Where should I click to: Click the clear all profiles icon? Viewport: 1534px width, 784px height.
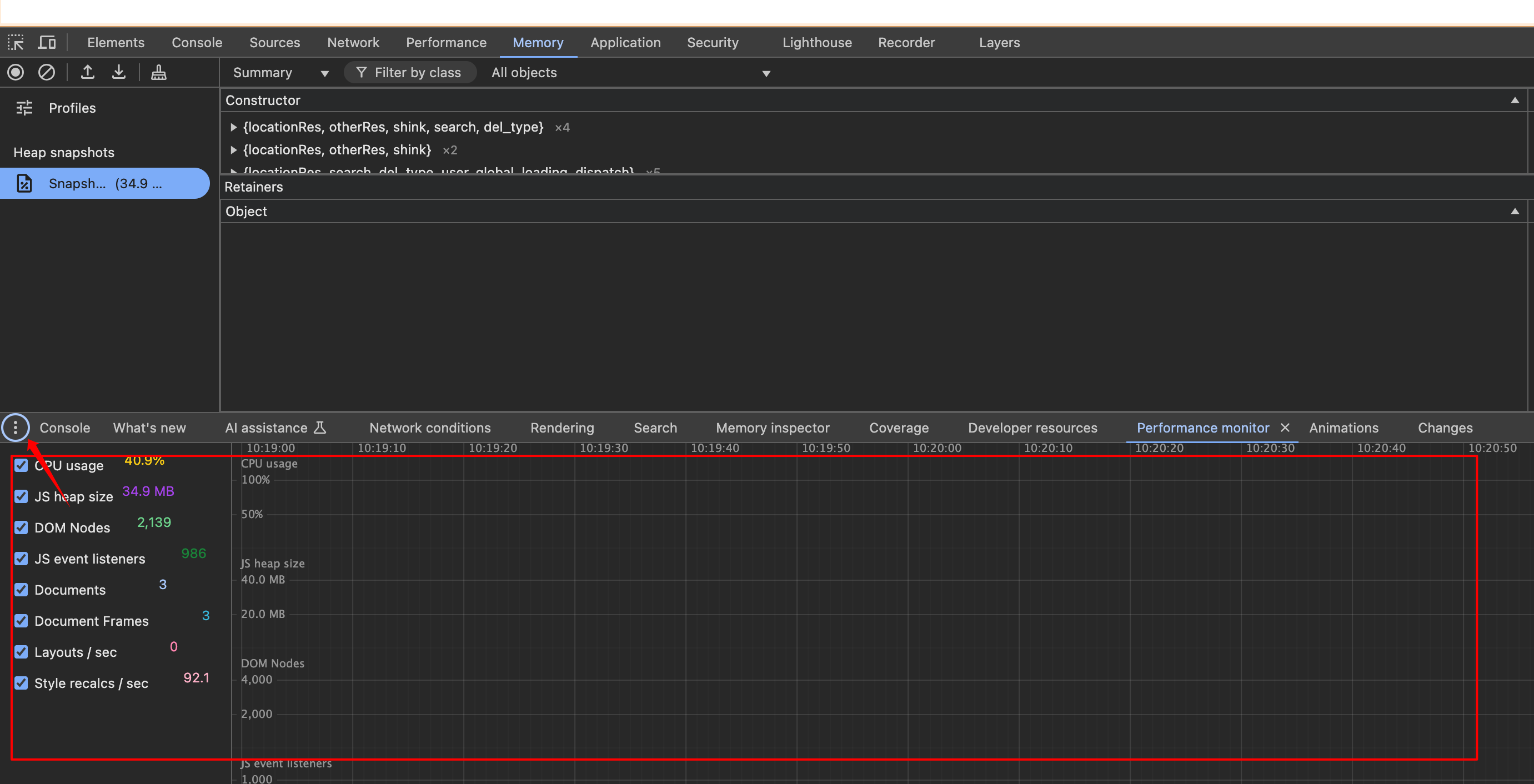point(47,73)
